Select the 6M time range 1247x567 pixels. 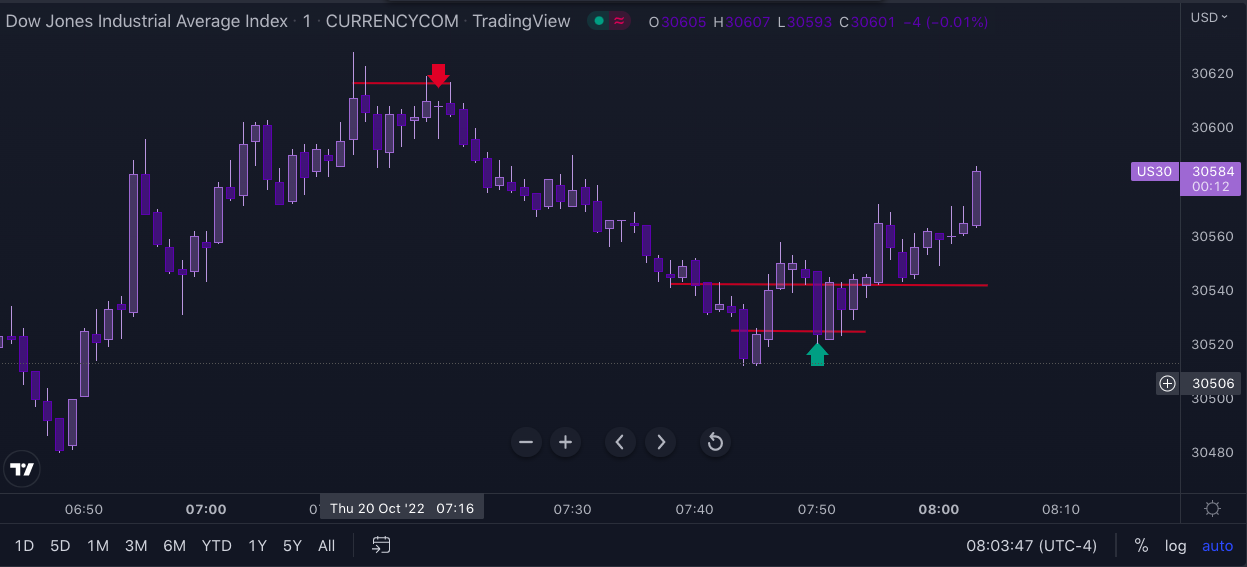(x=174, y=546)
